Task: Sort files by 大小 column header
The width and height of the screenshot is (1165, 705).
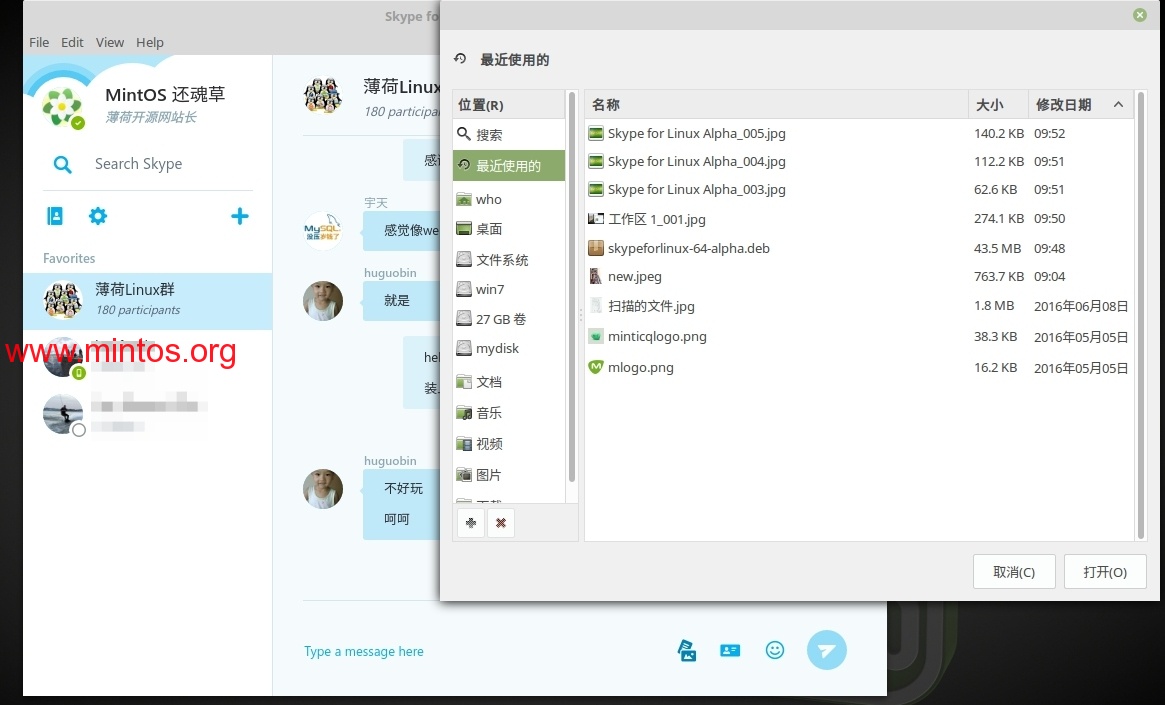Action: pos(999,105)
